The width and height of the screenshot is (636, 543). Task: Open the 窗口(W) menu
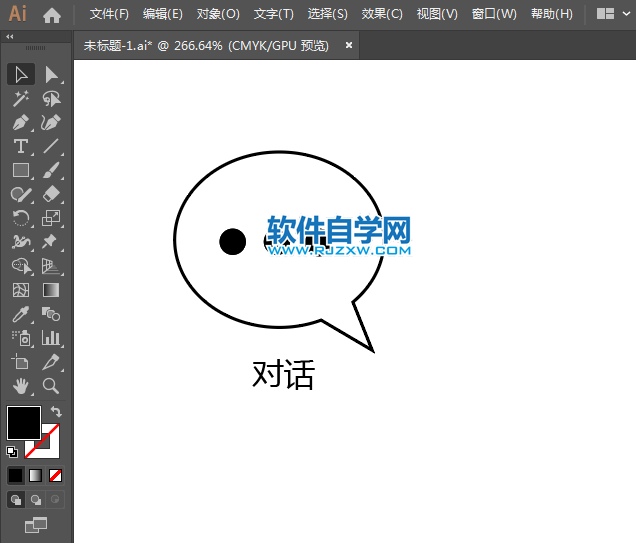494,14
